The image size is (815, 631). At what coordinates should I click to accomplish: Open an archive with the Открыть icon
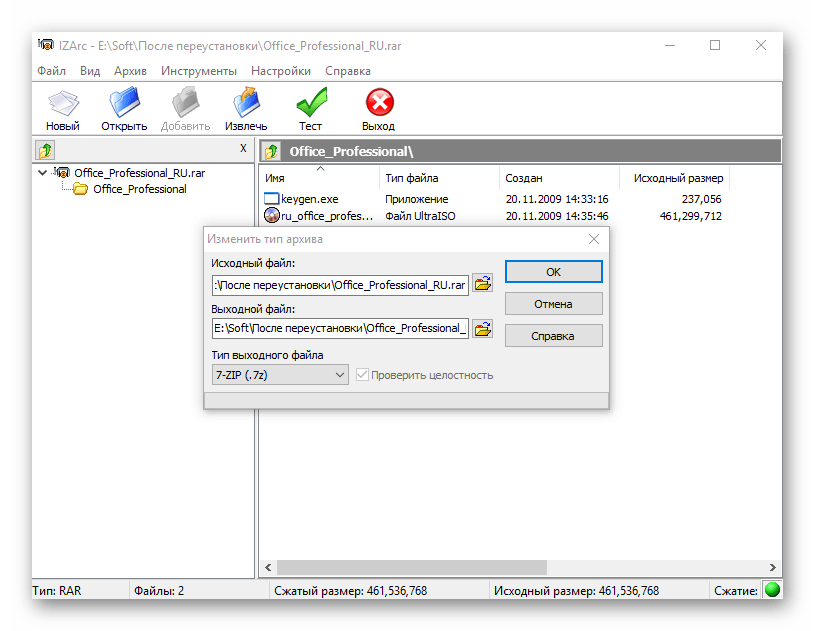tap(124, 102)
